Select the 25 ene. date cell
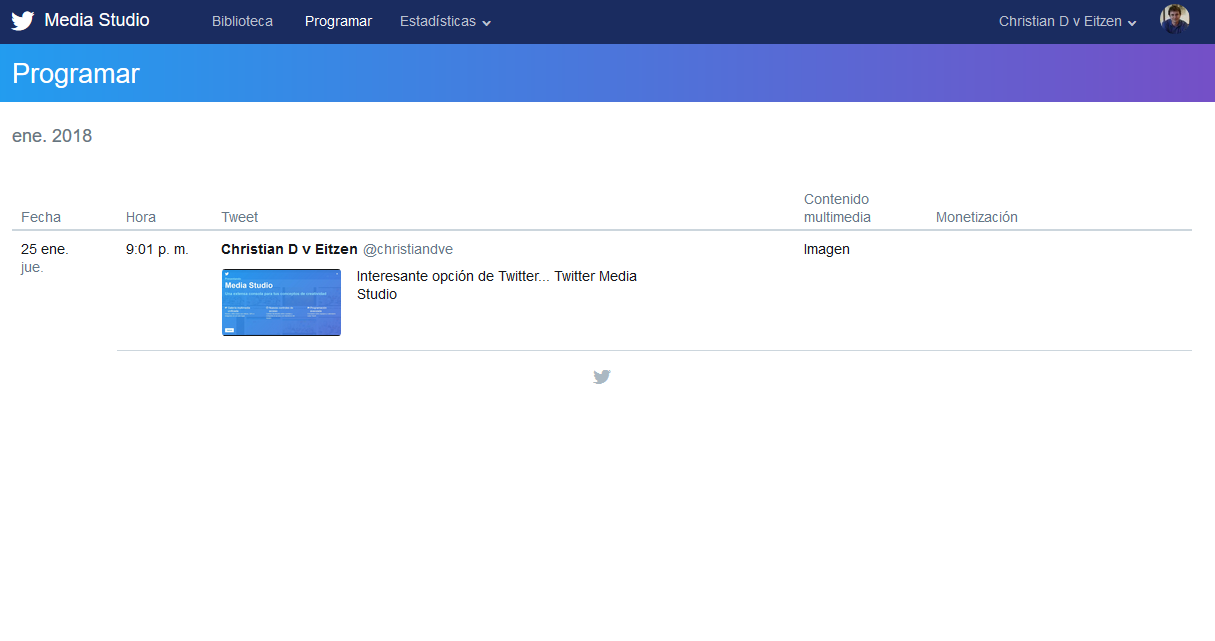Screen dimensions: 1215x641 pos(45,249)
